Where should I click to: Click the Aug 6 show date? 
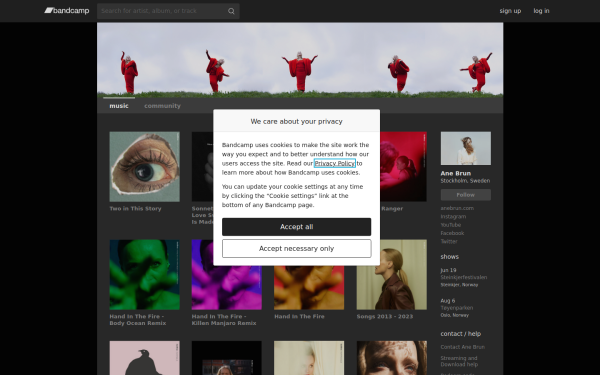448,301
